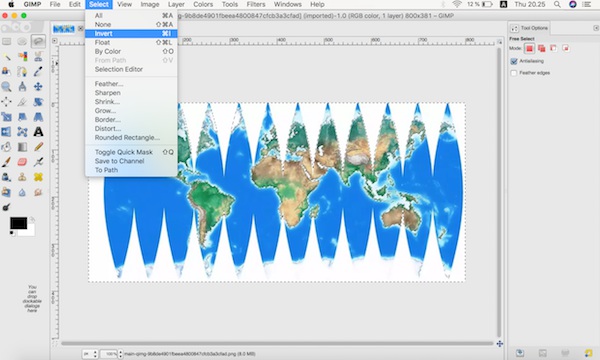Select the Rotate tool
The image size is (600, 360).
point(38,102)
